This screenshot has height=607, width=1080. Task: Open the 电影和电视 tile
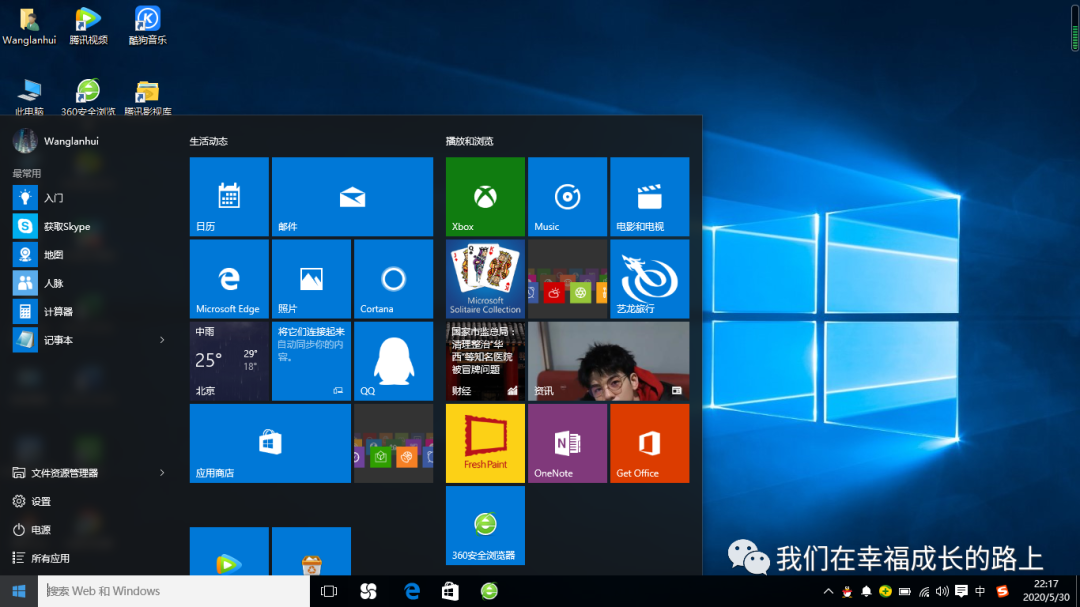click(x=650, y=196)
